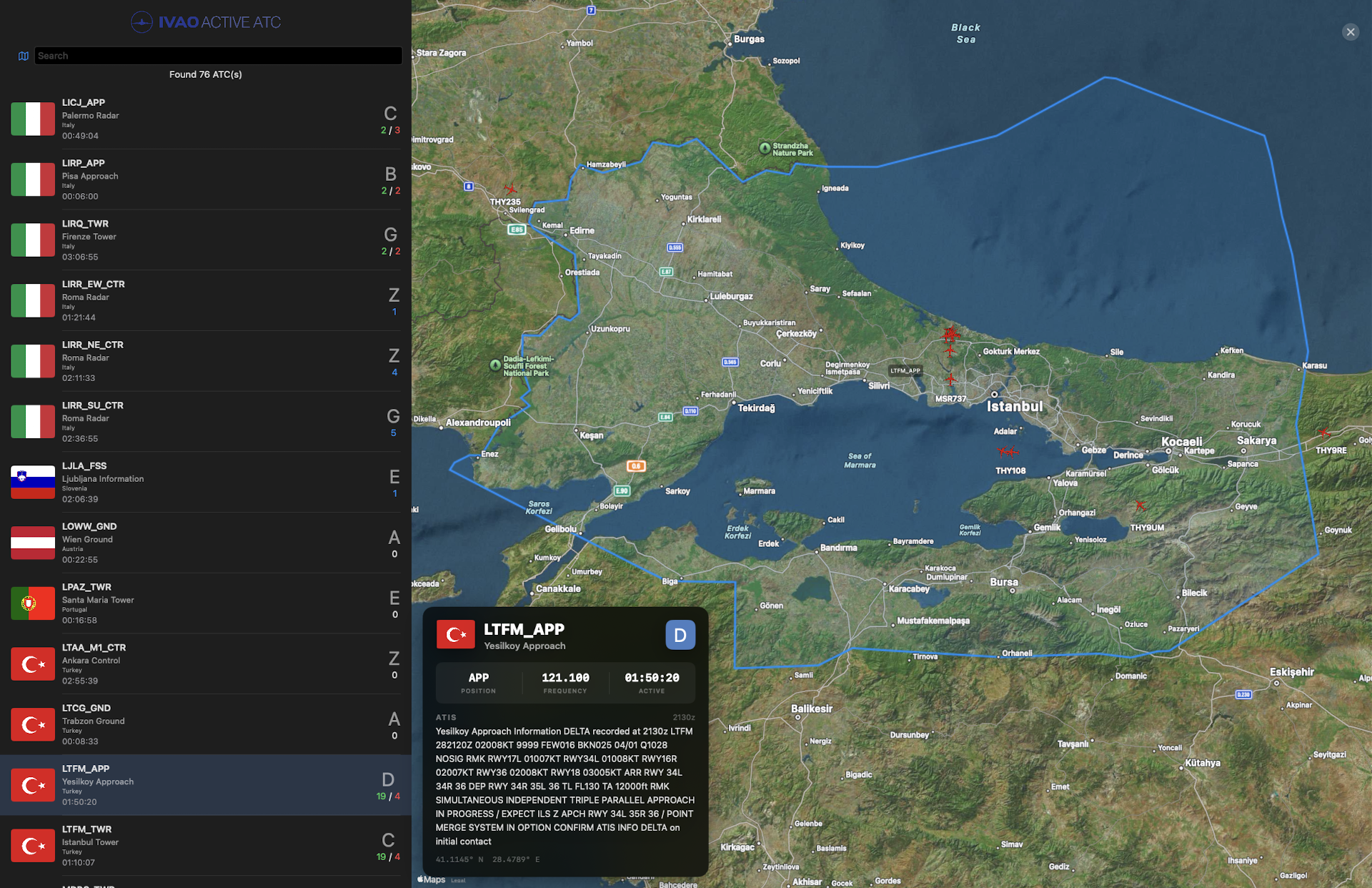The image size is (1372, 888).
Task: Click the LTFM_APP station label on the map
Action: tap(905, 371)
